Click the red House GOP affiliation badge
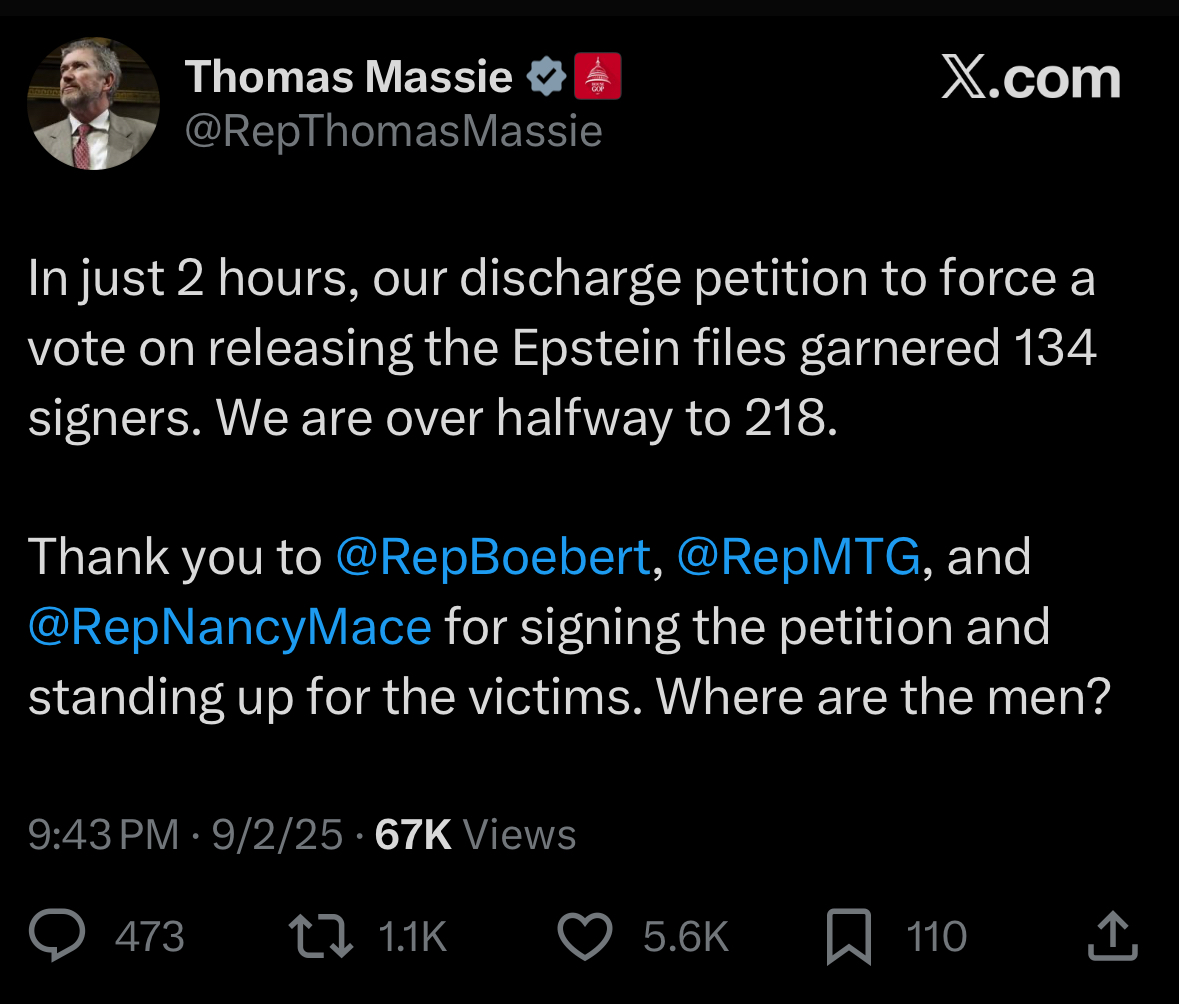 (x=598, y=76)
